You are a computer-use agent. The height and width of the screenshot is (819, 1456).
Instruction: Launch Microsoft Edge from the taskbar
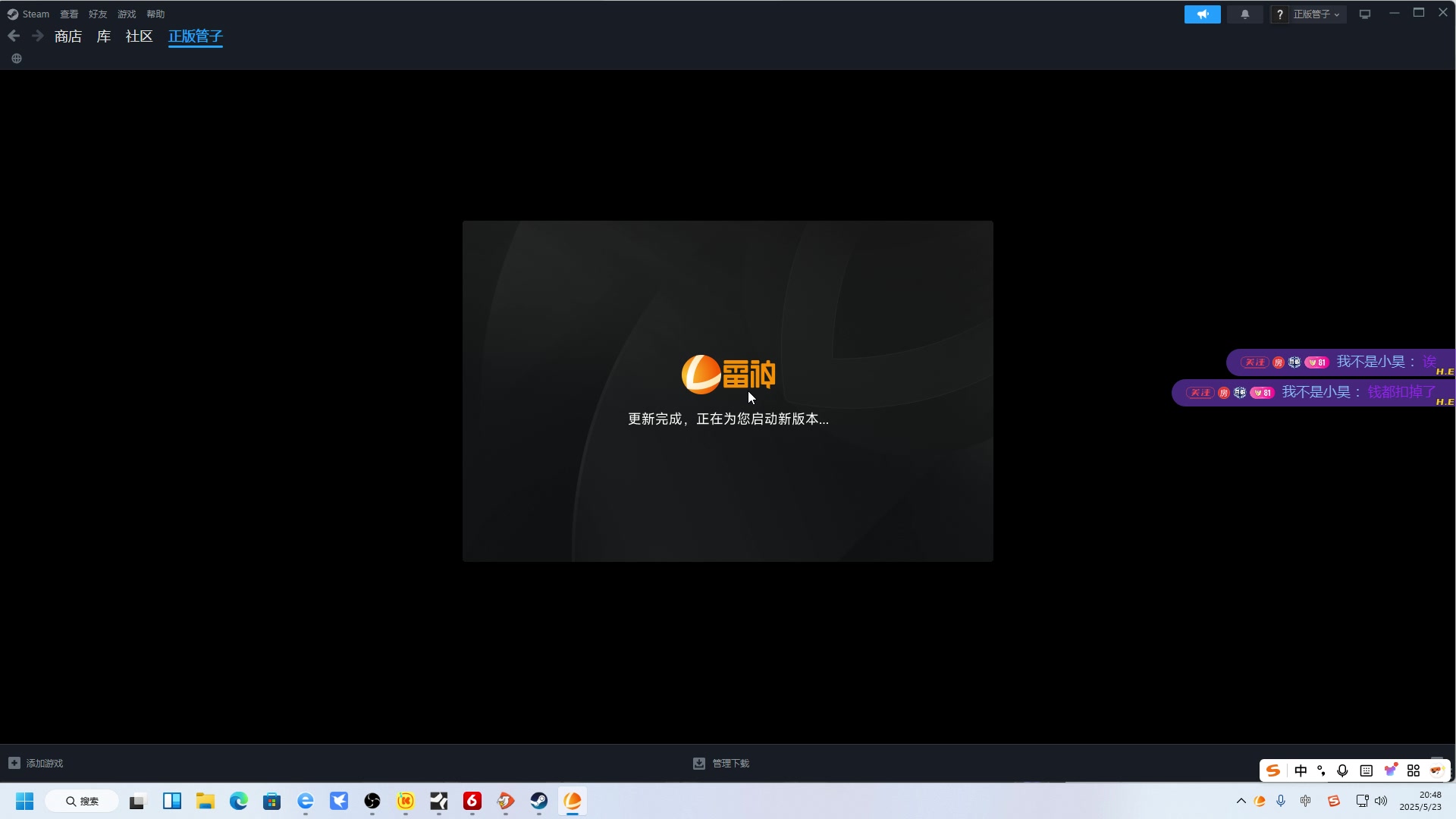239,801
